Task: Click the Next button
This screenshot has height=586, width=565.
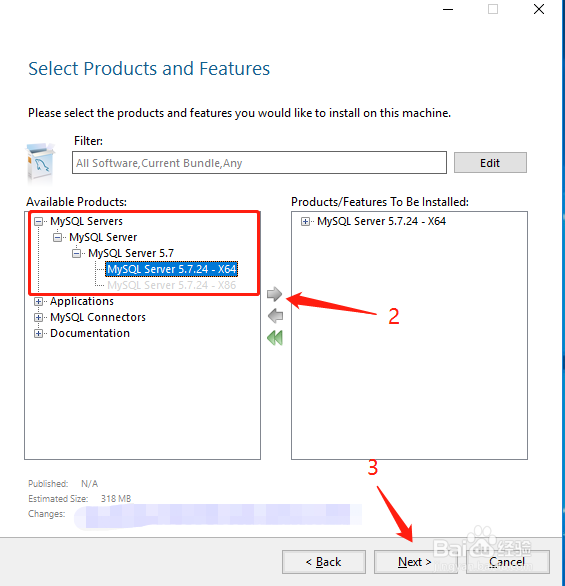Action: (x=416, y=562)
